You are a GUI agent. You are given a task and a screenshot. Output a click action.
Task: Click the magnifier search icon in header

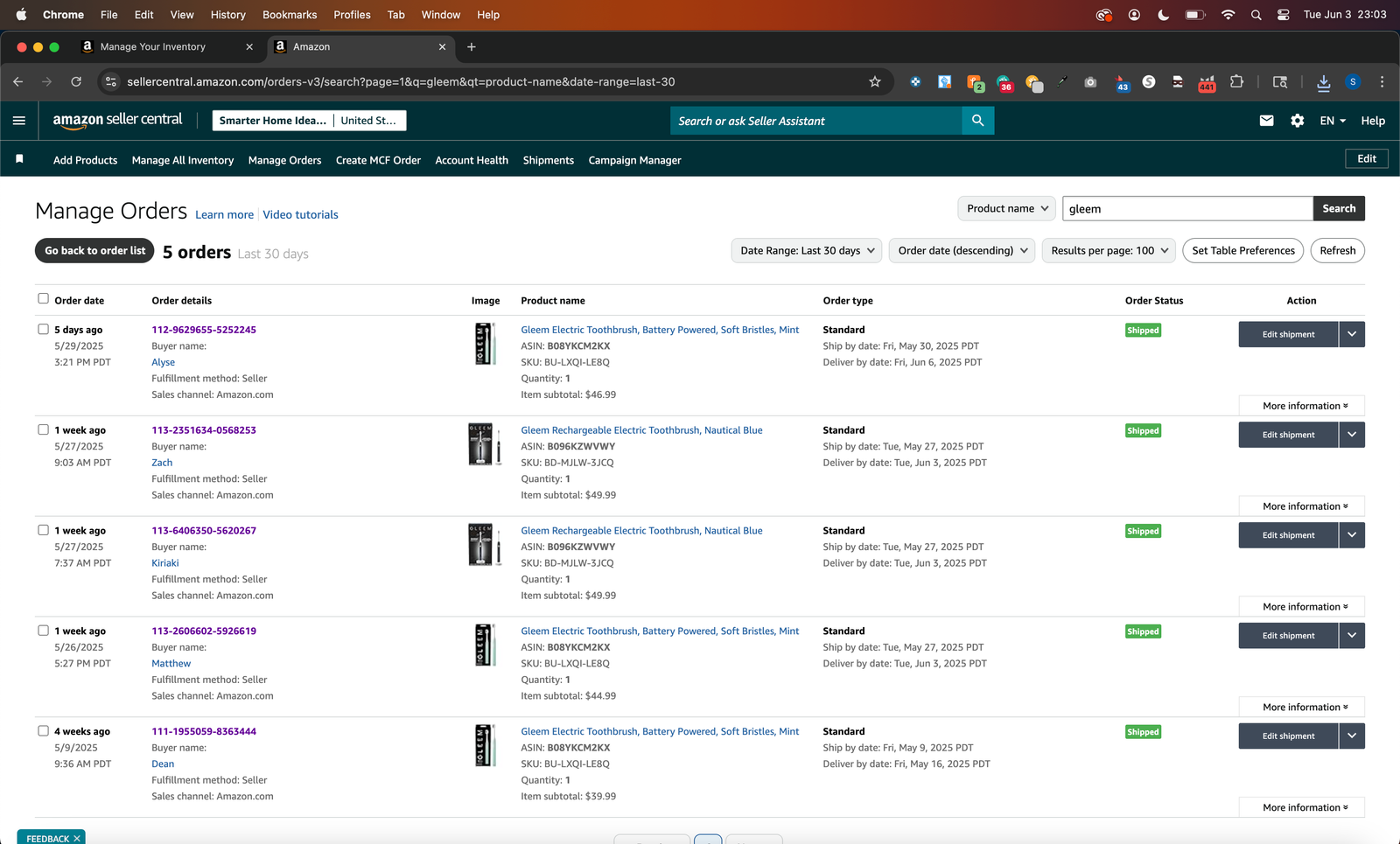[x=977, y=121]
